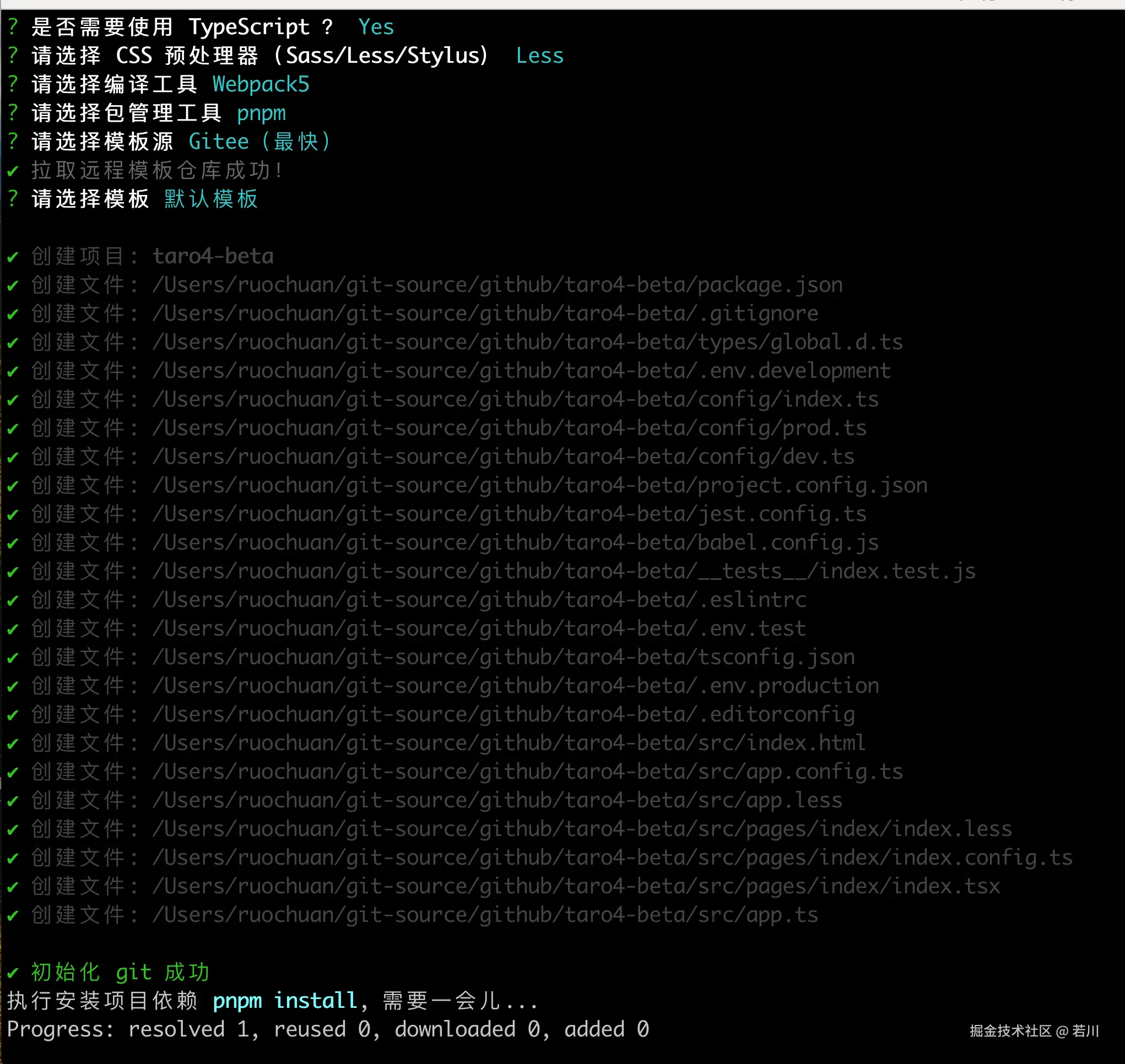Click checkmark beside tsconfig.json line
This screenshot has width=1125, height=1064.
coord(13,658)
